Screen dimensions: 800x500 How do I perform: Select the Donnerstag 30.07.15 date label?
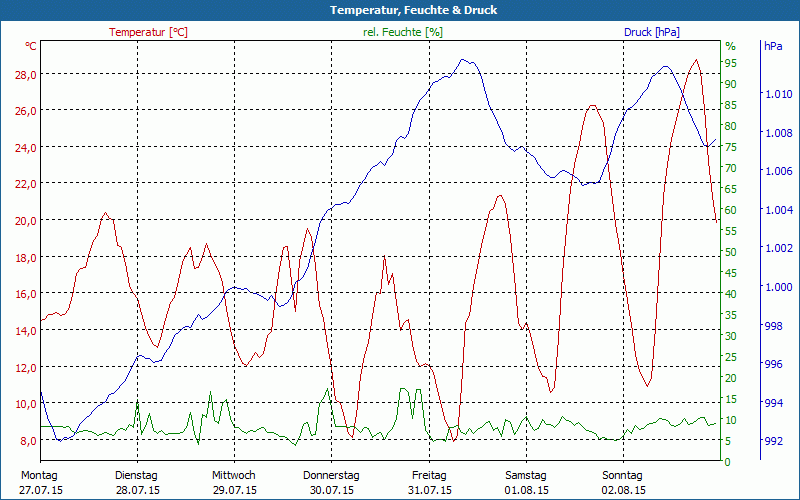(x=331, y=482)
